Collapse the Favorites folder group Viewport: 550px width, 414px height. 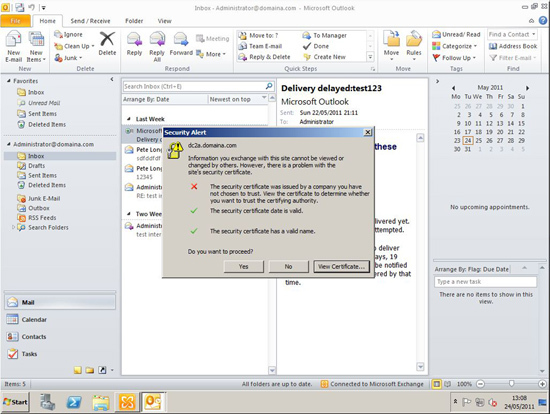8,81
